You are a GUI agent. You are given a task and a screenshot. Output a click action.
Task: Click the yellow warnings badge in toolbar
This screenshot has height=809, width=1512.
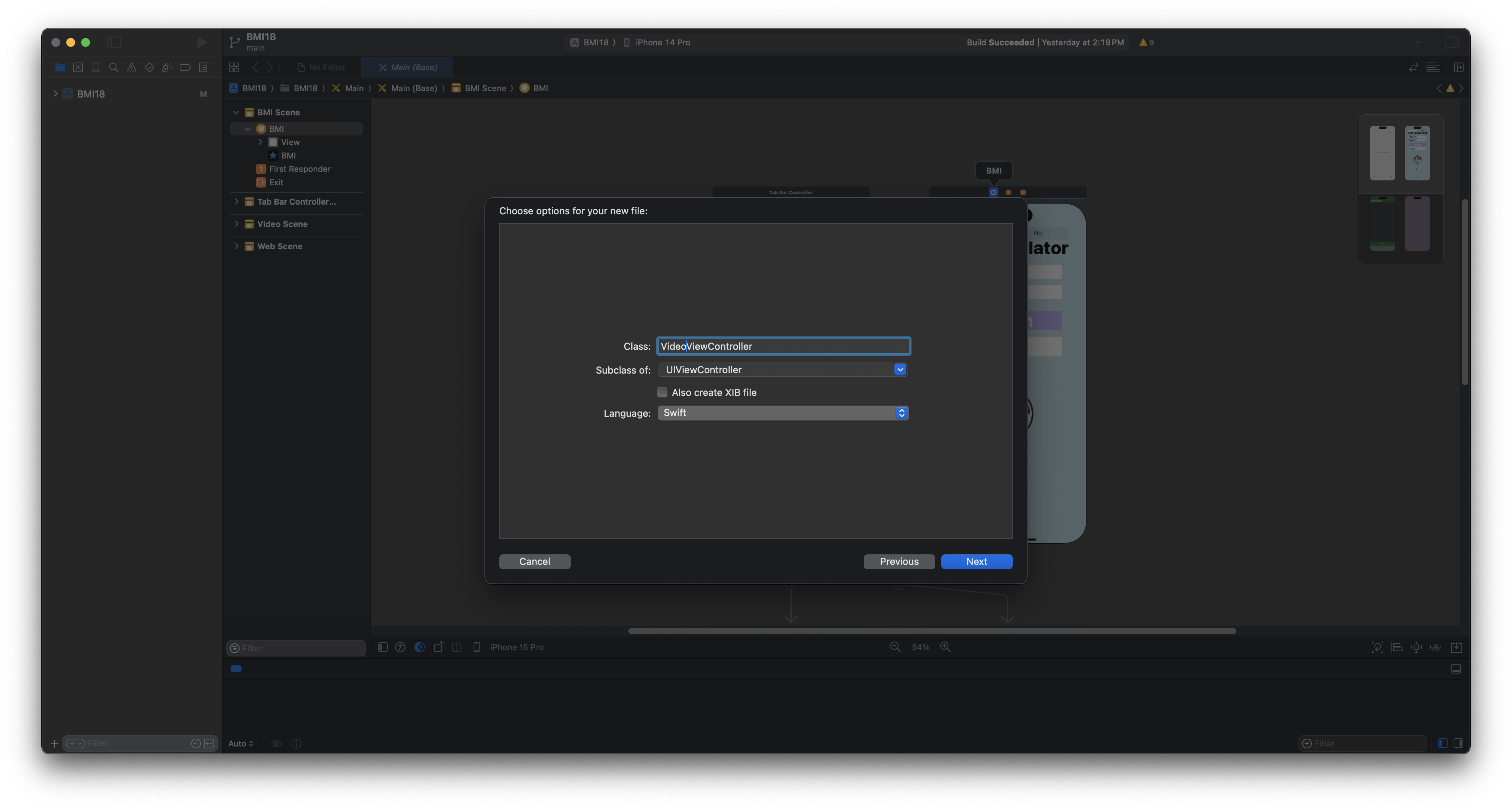coord(1146,42)
